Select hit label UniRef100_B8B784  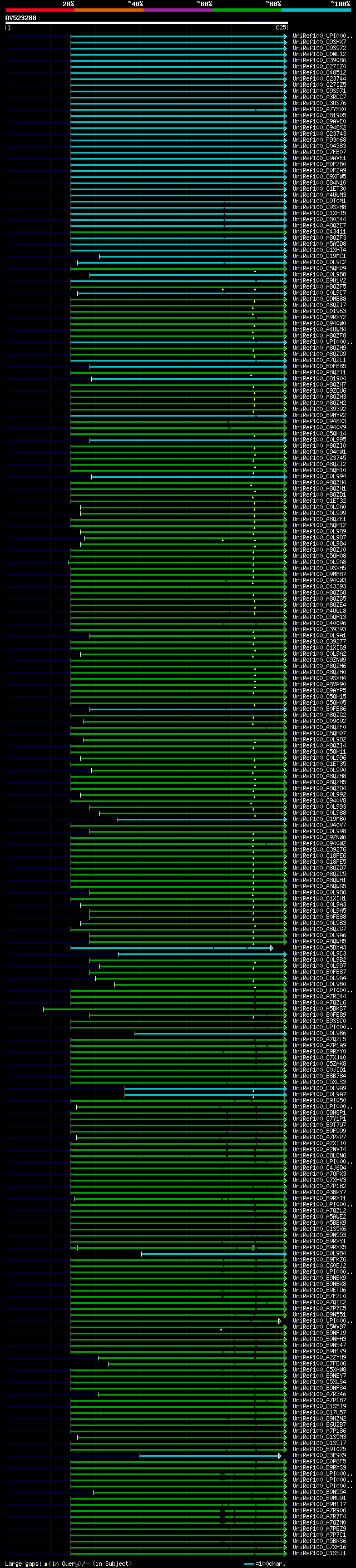[x=319, y=1076]
